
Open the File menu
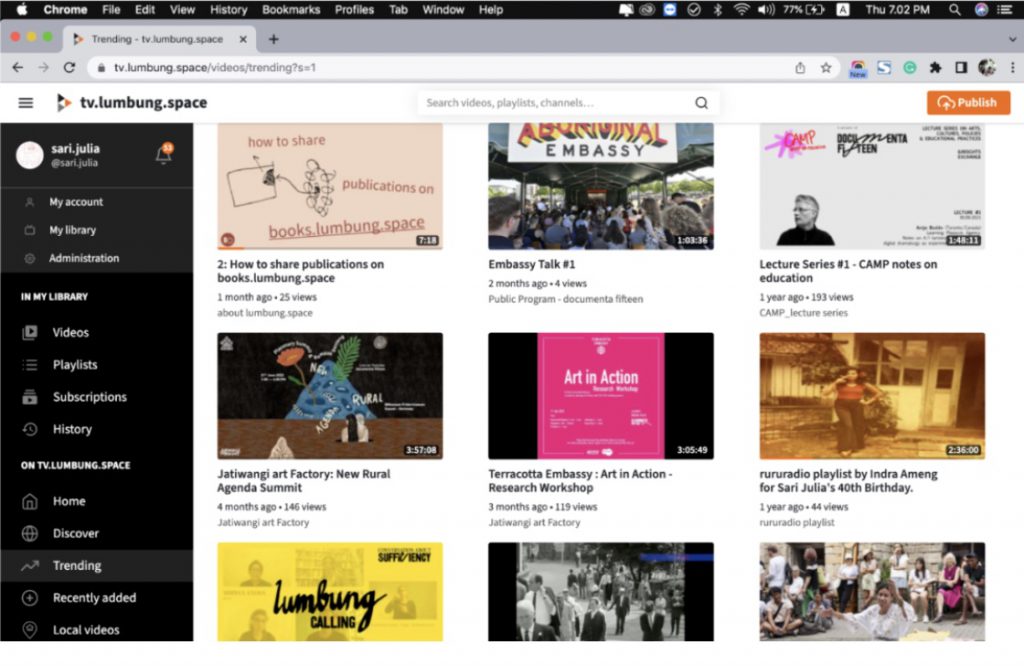pos(111,9)
